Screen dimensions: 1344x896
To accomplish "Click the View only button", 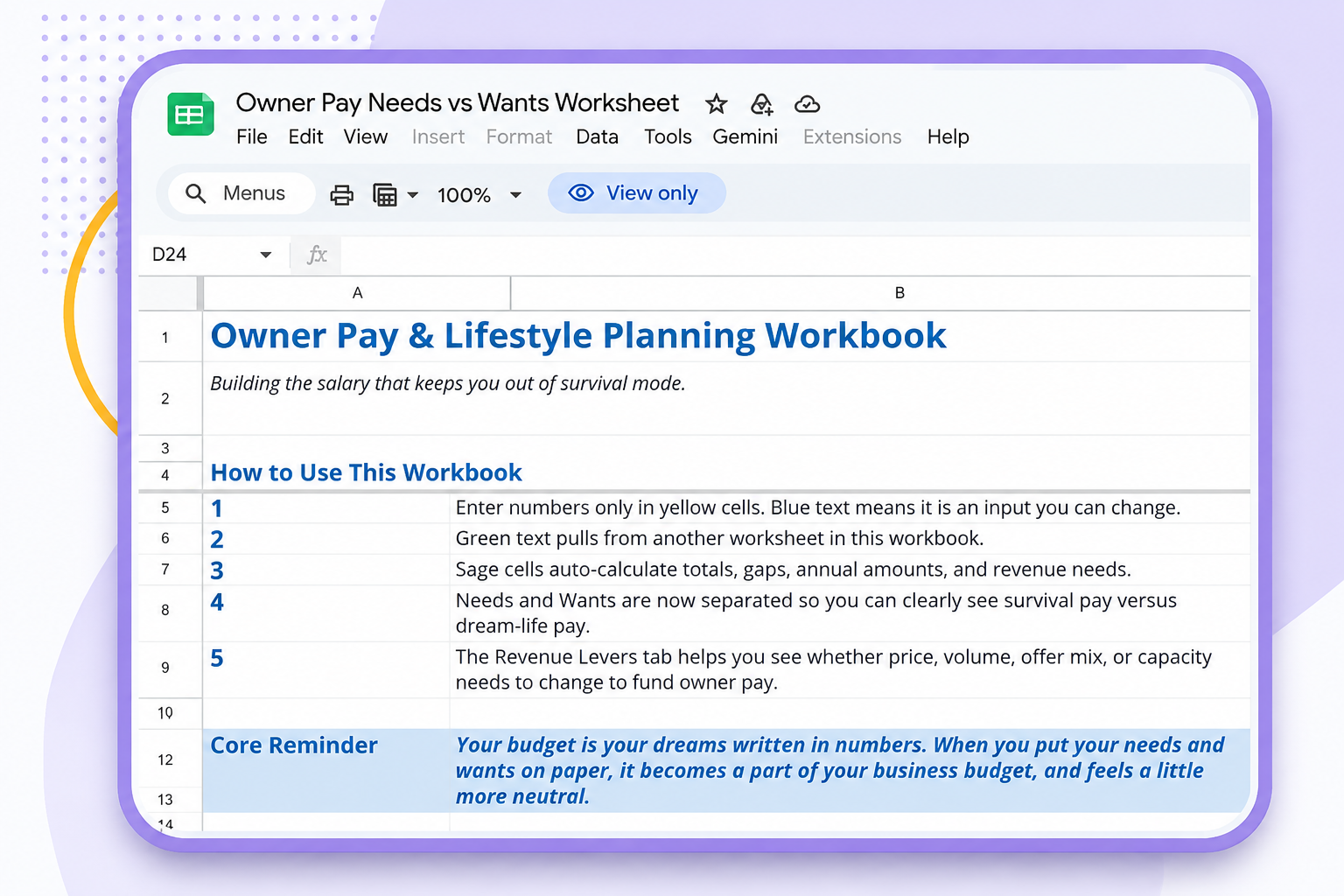I will pyautogui.click(x=637, y=193).
